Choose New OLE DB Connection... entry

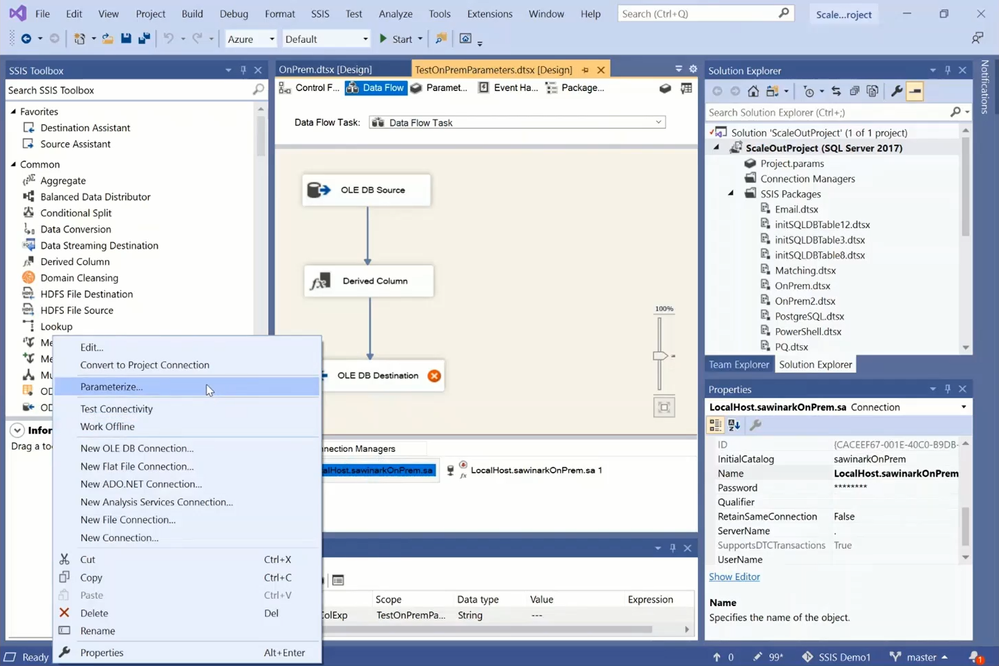(x=186, y=448)
